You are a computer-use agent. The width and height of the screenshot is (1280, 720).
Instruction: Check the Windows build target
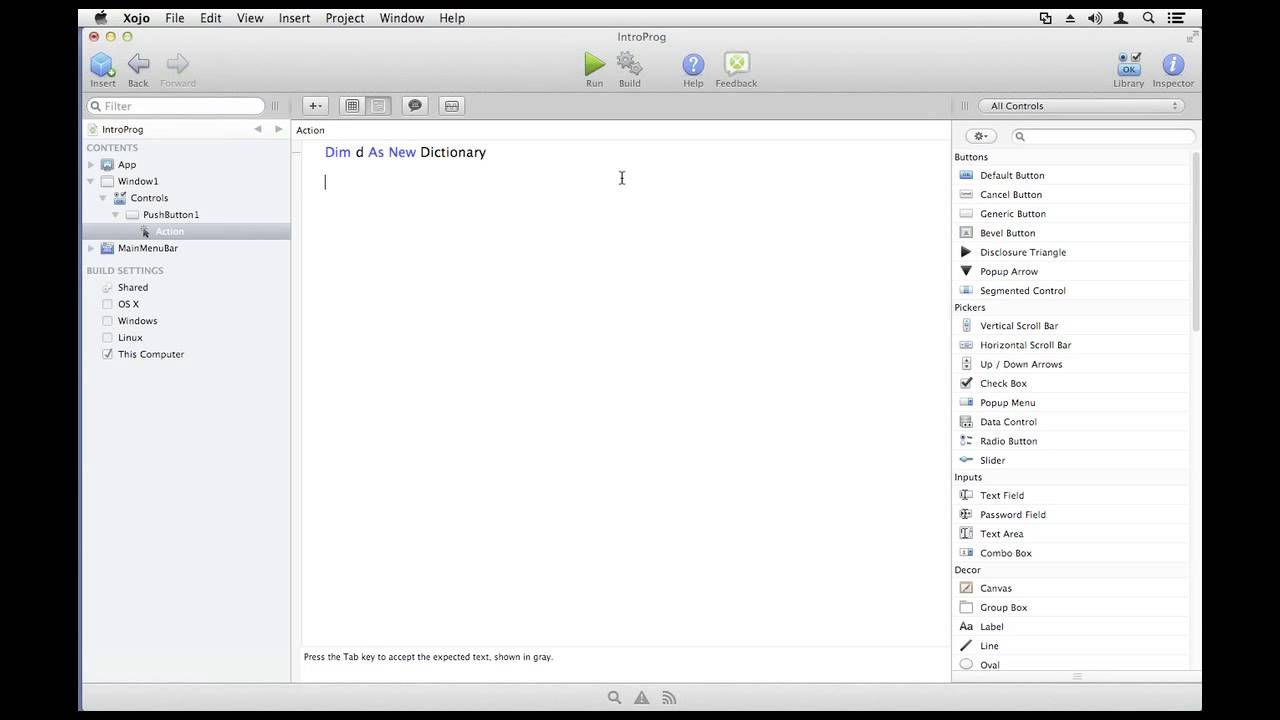click(108, 321)
